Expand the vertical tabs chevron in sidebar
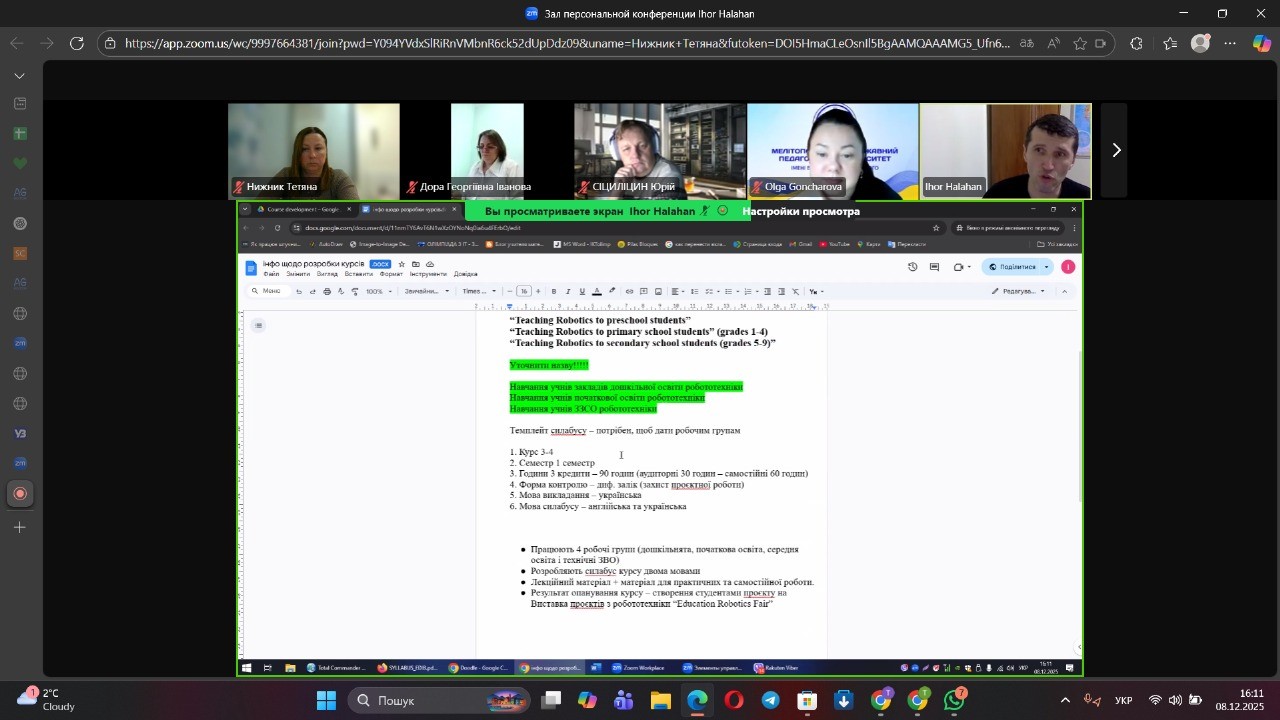Image resolution: width=1280 pixels, height=720 pixels. [x=19, y=76]
